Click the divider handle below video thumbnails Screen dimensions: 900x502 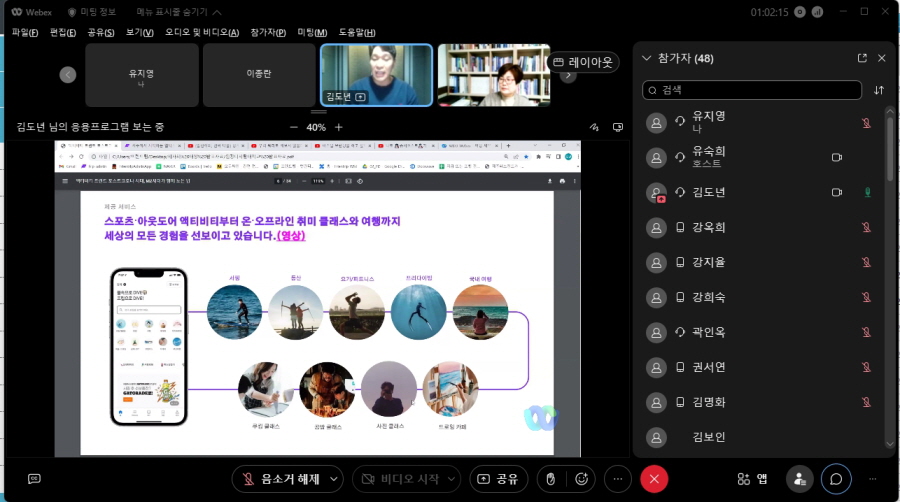319,111
